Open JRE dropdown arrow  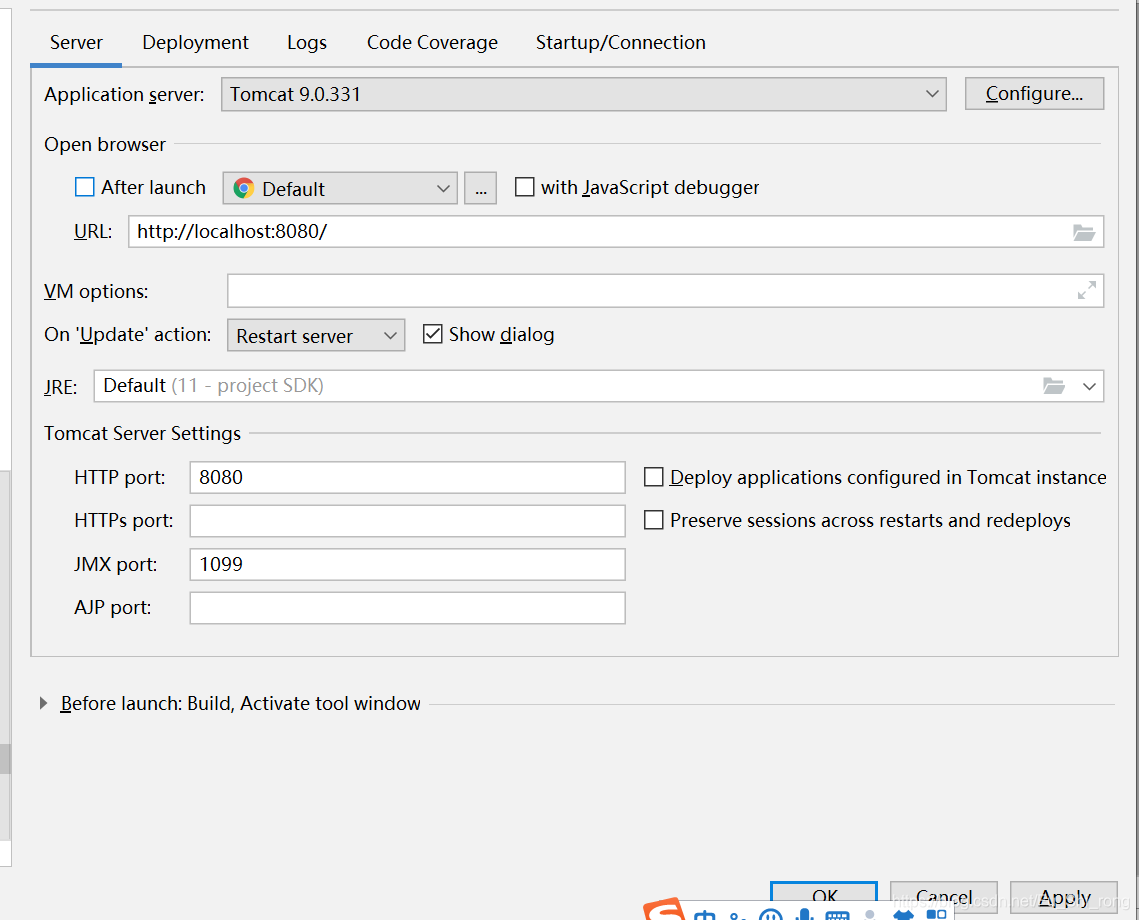pyautogui.click(x=1089, y=386)
